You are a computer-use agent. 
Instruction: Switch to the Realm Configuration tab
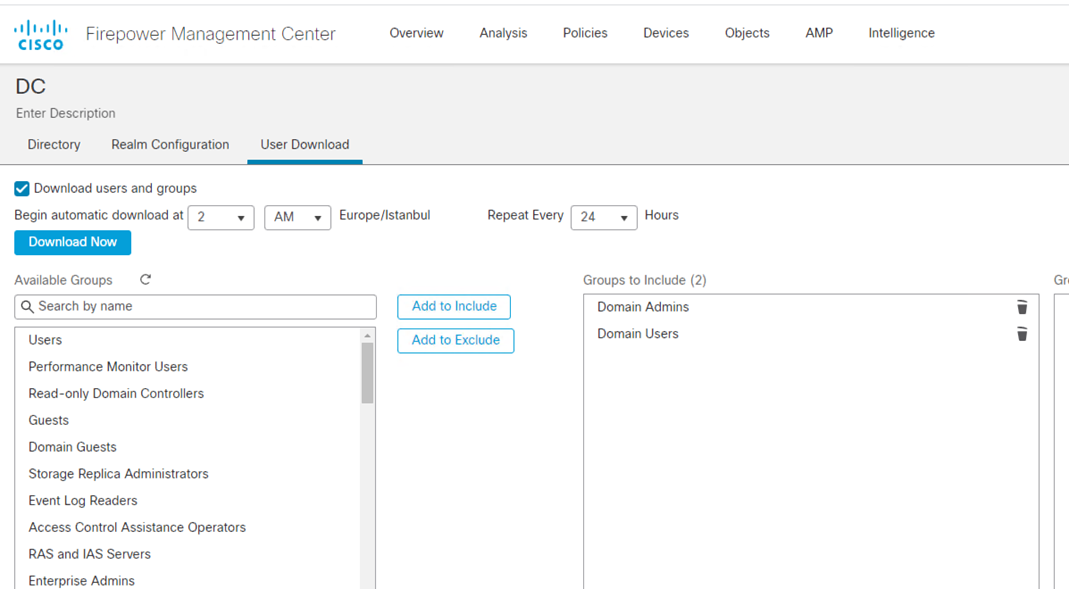click(x=170, y=145)
